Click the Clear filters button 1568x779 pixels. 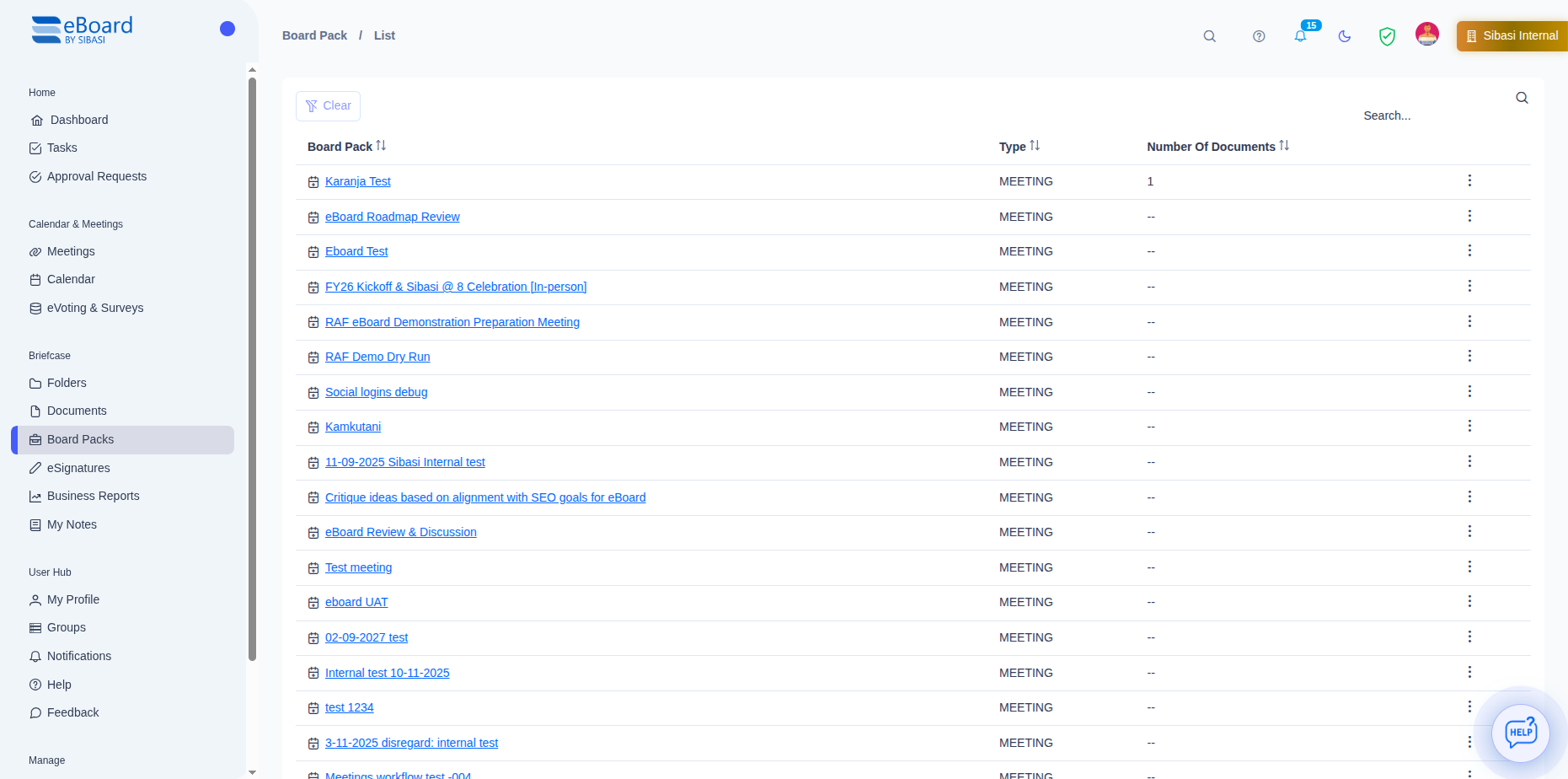click(x=328, y=106)
